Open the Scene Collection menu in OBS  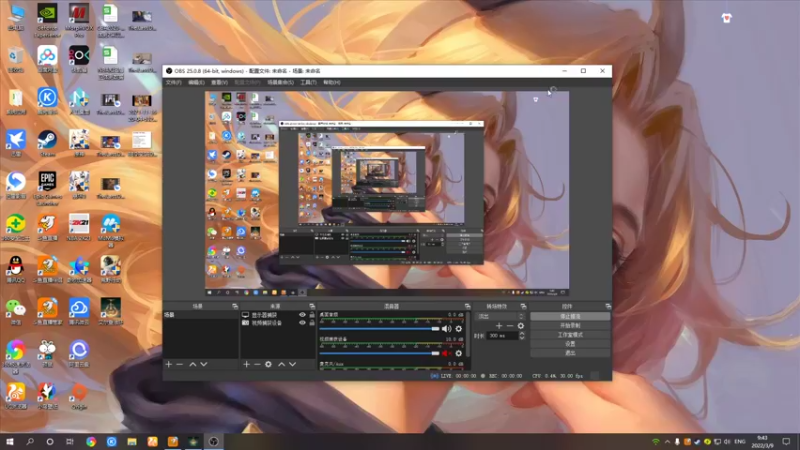[x=281, y=82]
